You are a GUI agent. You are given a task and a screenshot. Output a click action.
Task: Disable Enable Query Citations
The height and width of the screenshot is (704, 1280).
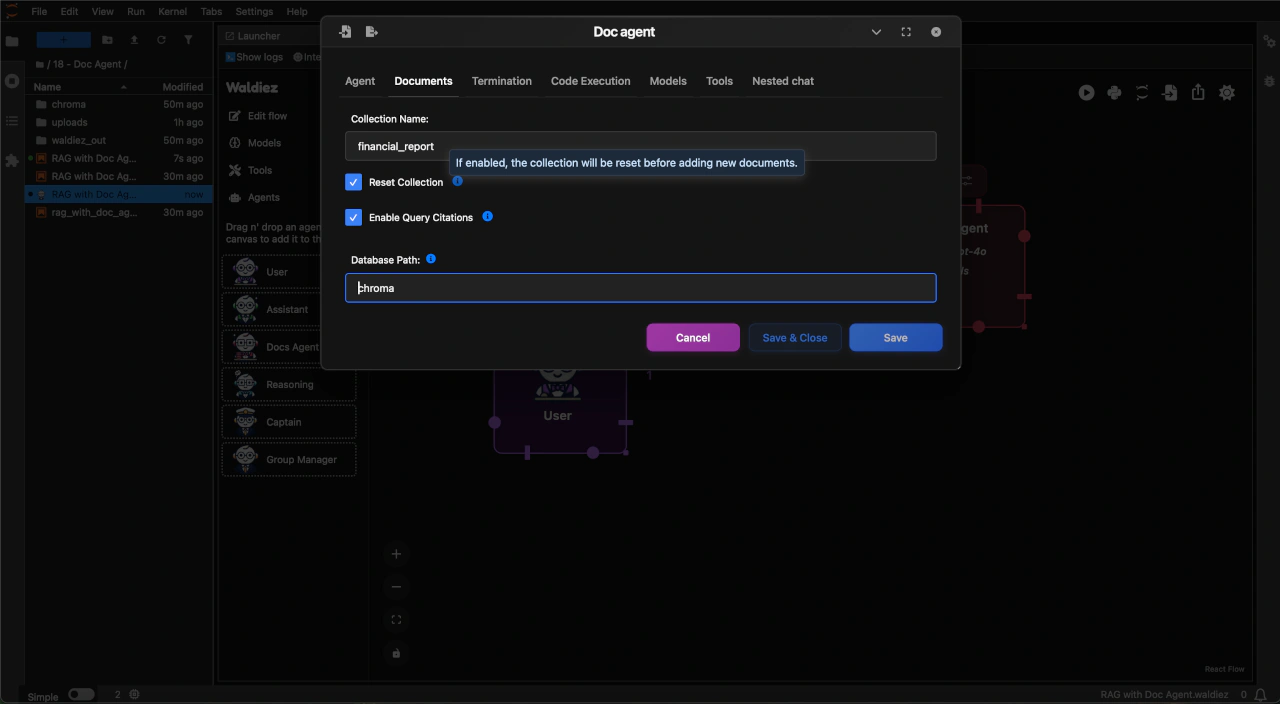point(353,217)
